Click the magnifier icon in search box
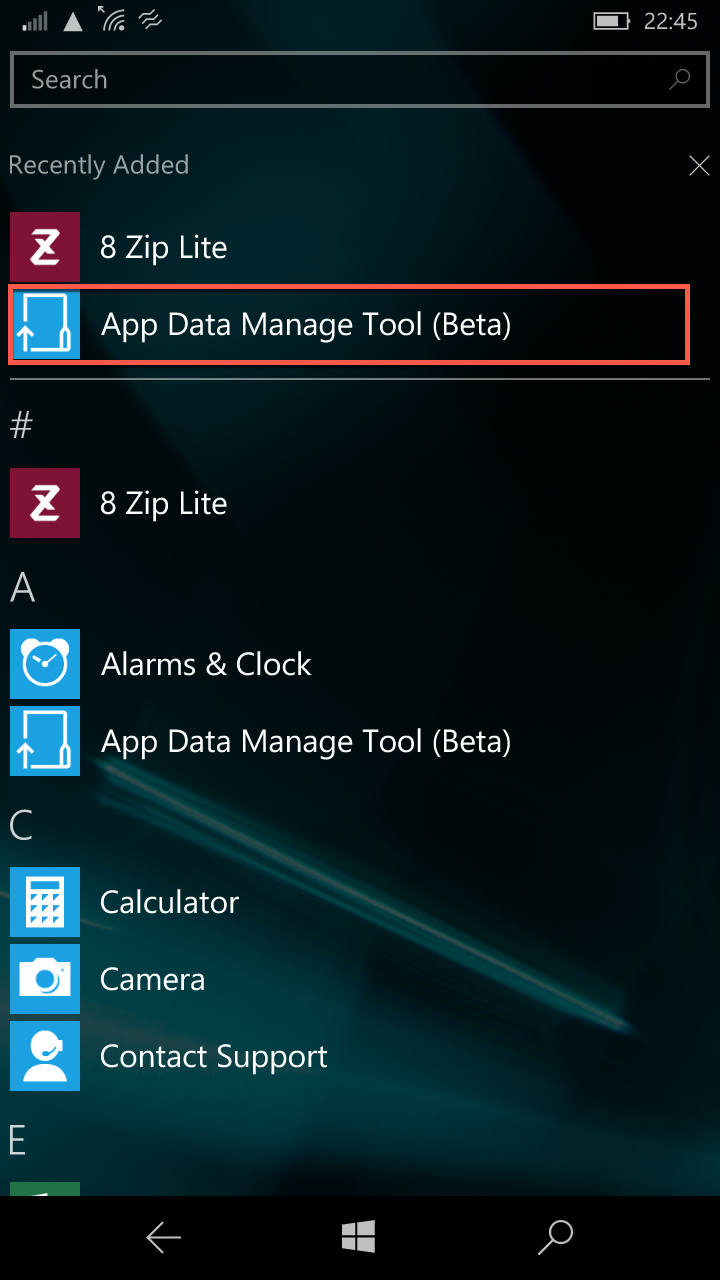This screenshot has height=1280, width=720. [680, 79]
